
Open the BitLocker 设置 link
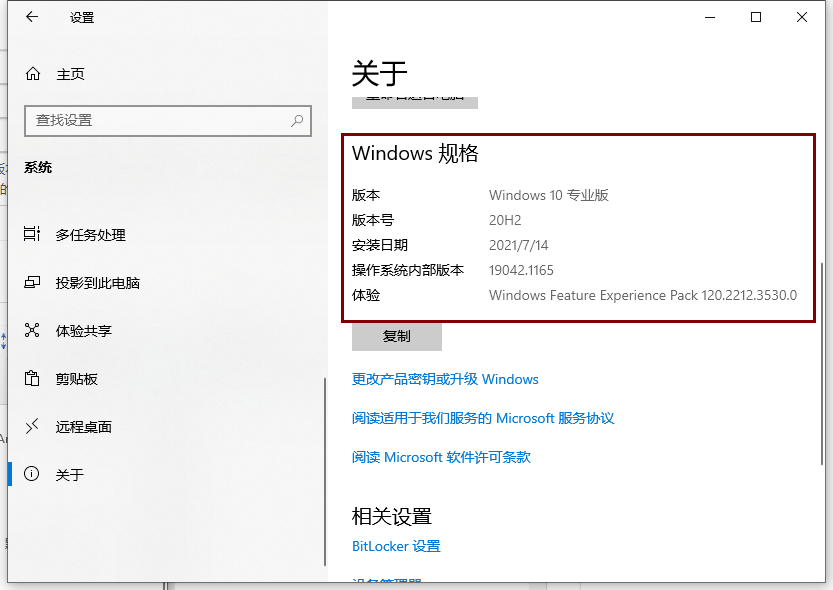coord(396,546)
